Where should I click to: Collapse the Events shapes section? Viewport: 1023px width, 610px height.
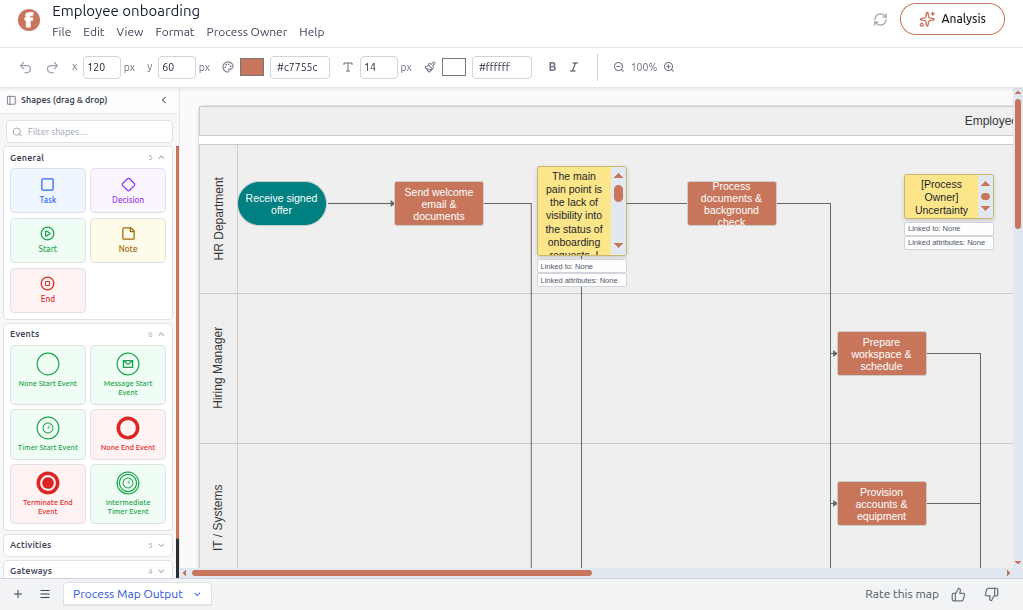point(161,334)
